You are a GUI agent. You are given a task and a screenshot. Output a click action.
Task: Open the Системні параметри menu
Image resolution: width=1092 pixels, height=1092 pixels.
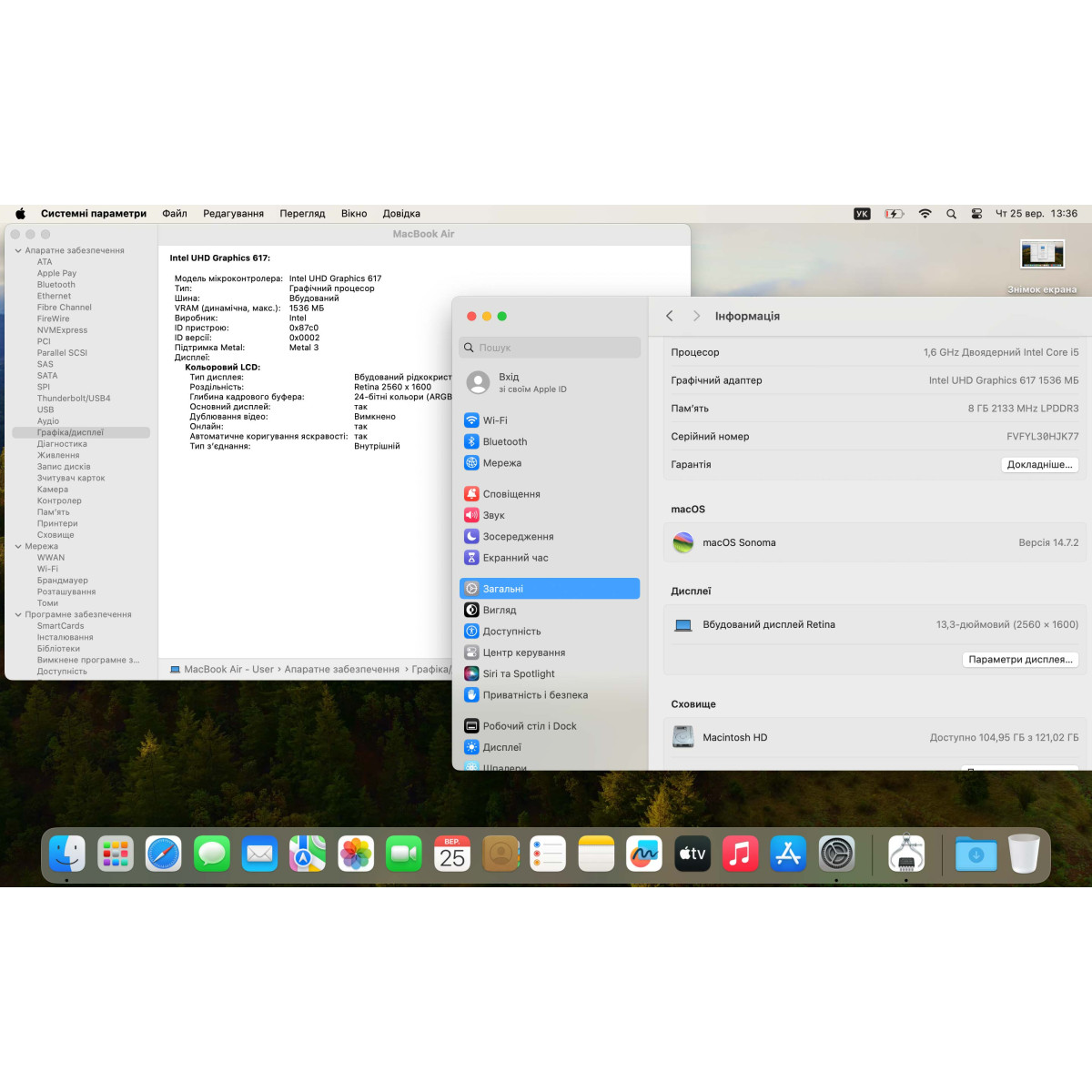click(x=94, y=214)
